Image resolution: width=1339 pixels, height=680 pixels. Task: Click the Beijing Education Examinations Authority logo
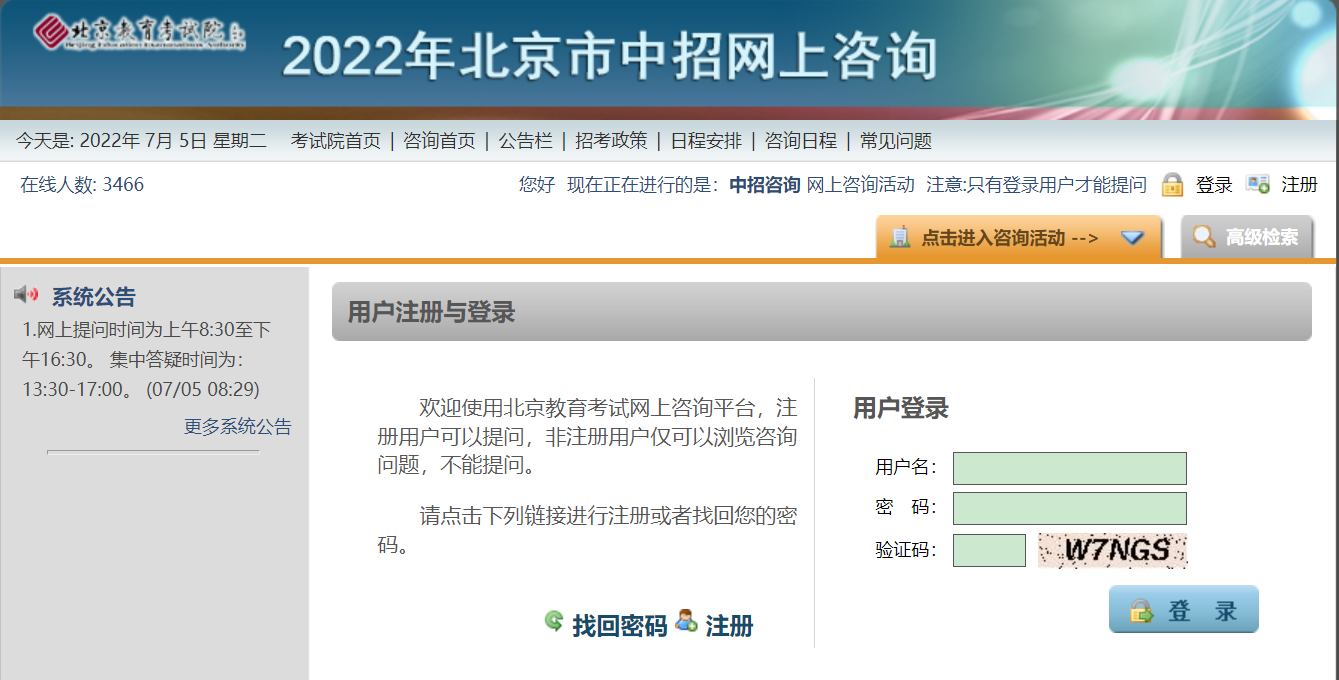(139, 33)
